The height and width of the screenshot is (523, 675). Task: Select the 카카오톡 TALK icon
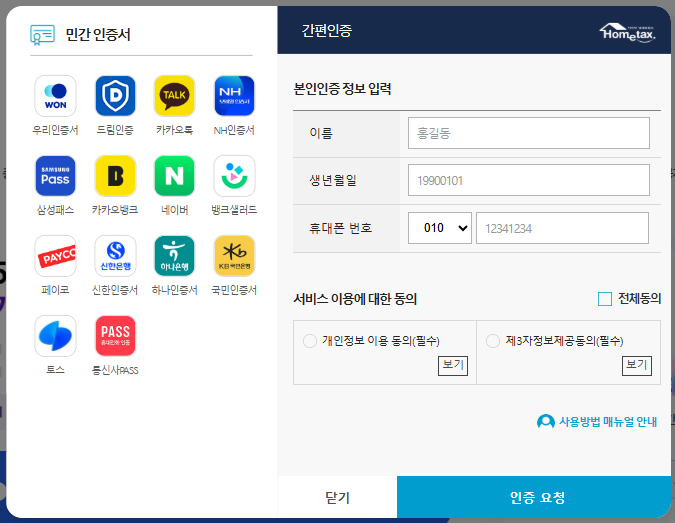coord(174,96)
